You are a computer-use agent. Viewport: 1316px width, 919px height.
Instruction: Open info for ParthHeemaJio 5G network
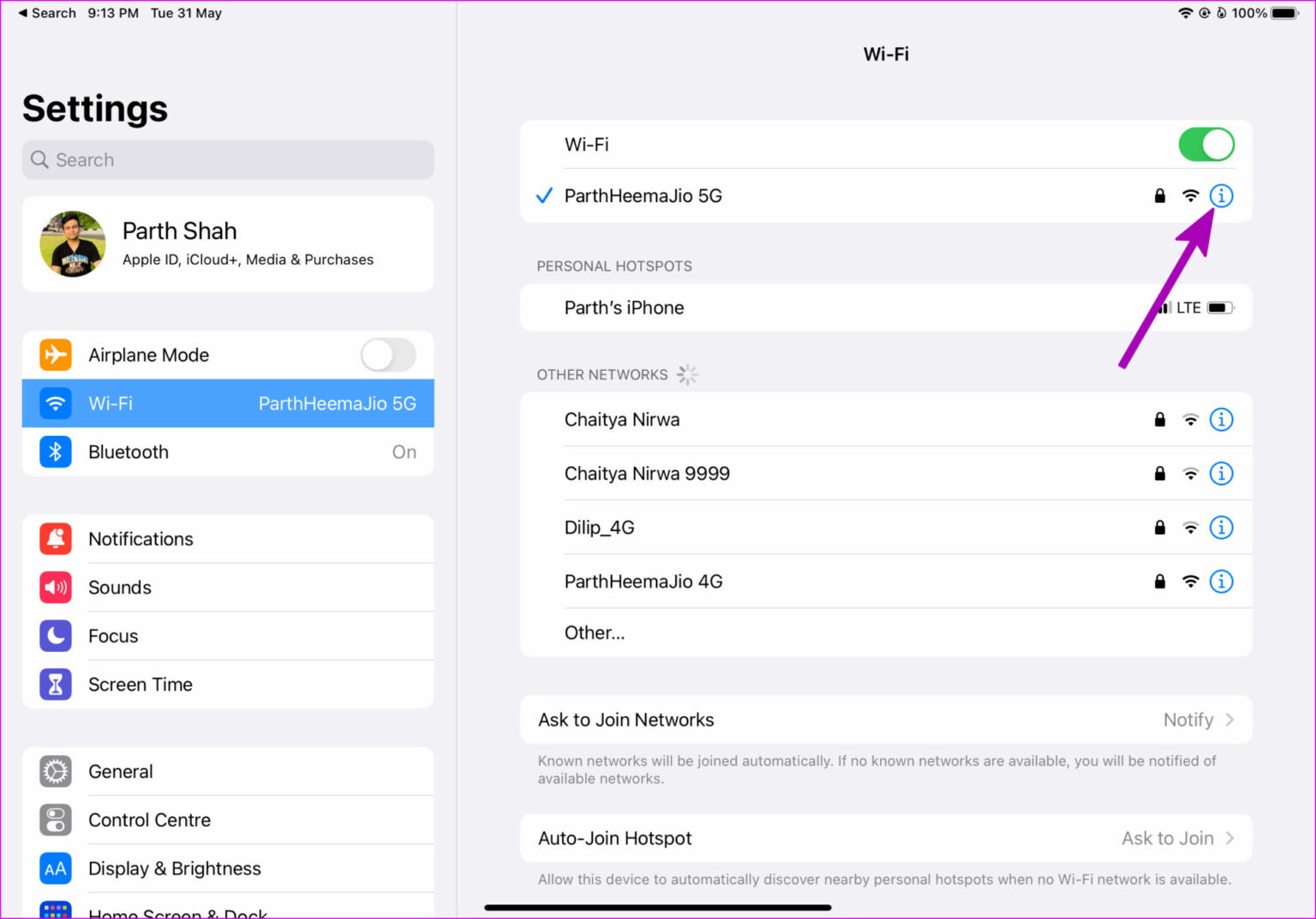coord(1221,195)
